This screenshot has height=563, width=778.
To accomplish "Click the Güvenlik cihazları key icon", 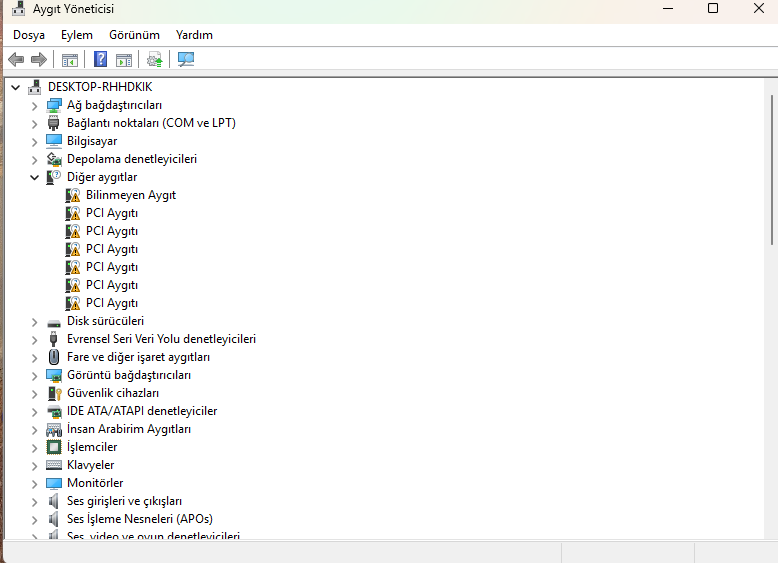I will tap(54, 393).
